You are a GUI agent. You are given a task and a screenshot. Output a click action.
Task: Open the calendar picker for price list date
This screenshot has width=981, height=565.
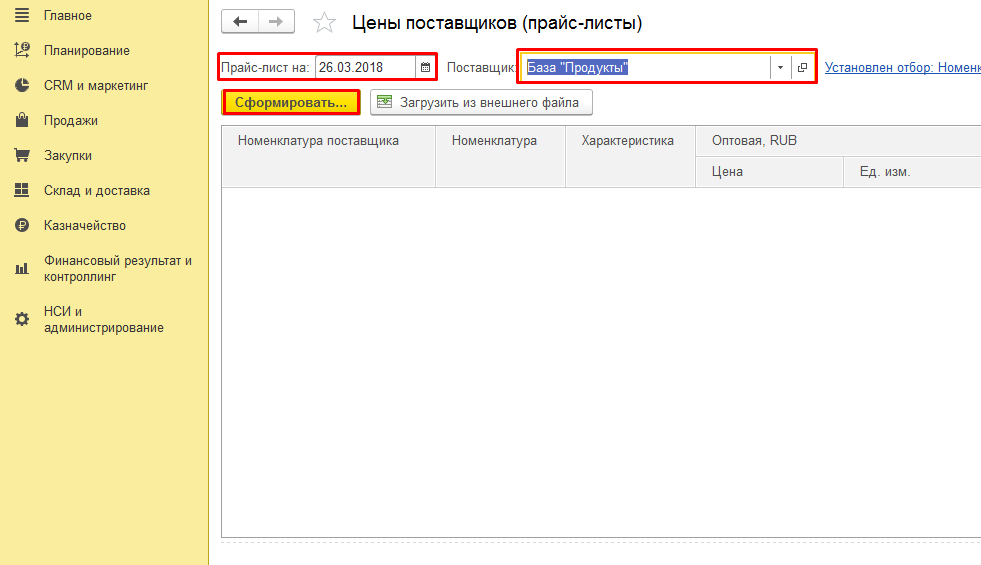pos(425,68)
